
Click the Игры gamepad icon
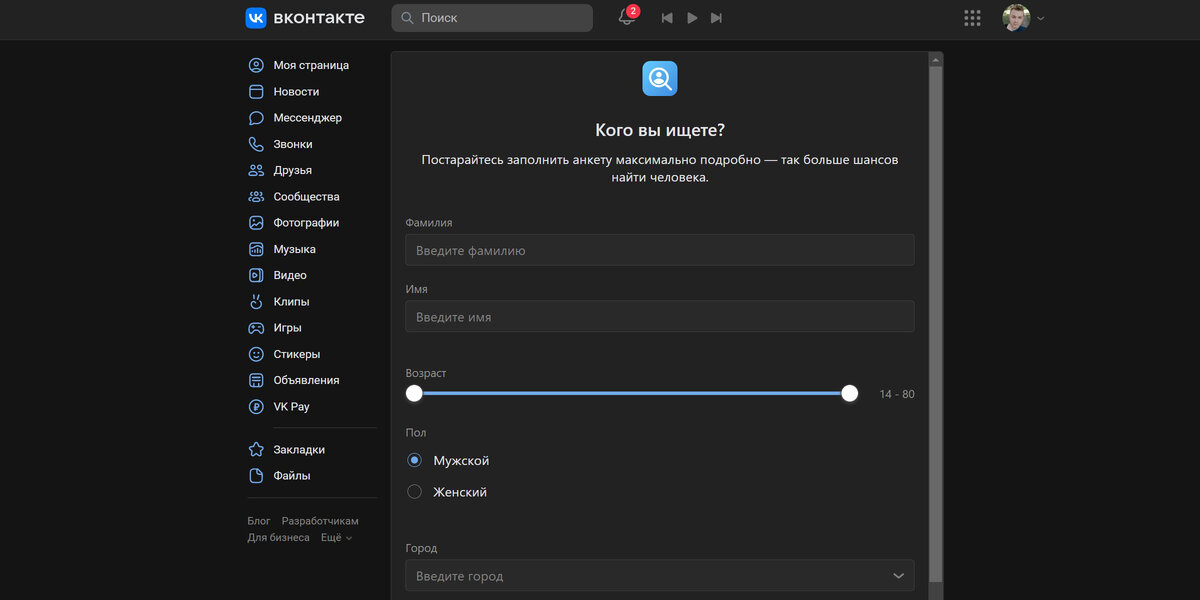click(256, 328)
